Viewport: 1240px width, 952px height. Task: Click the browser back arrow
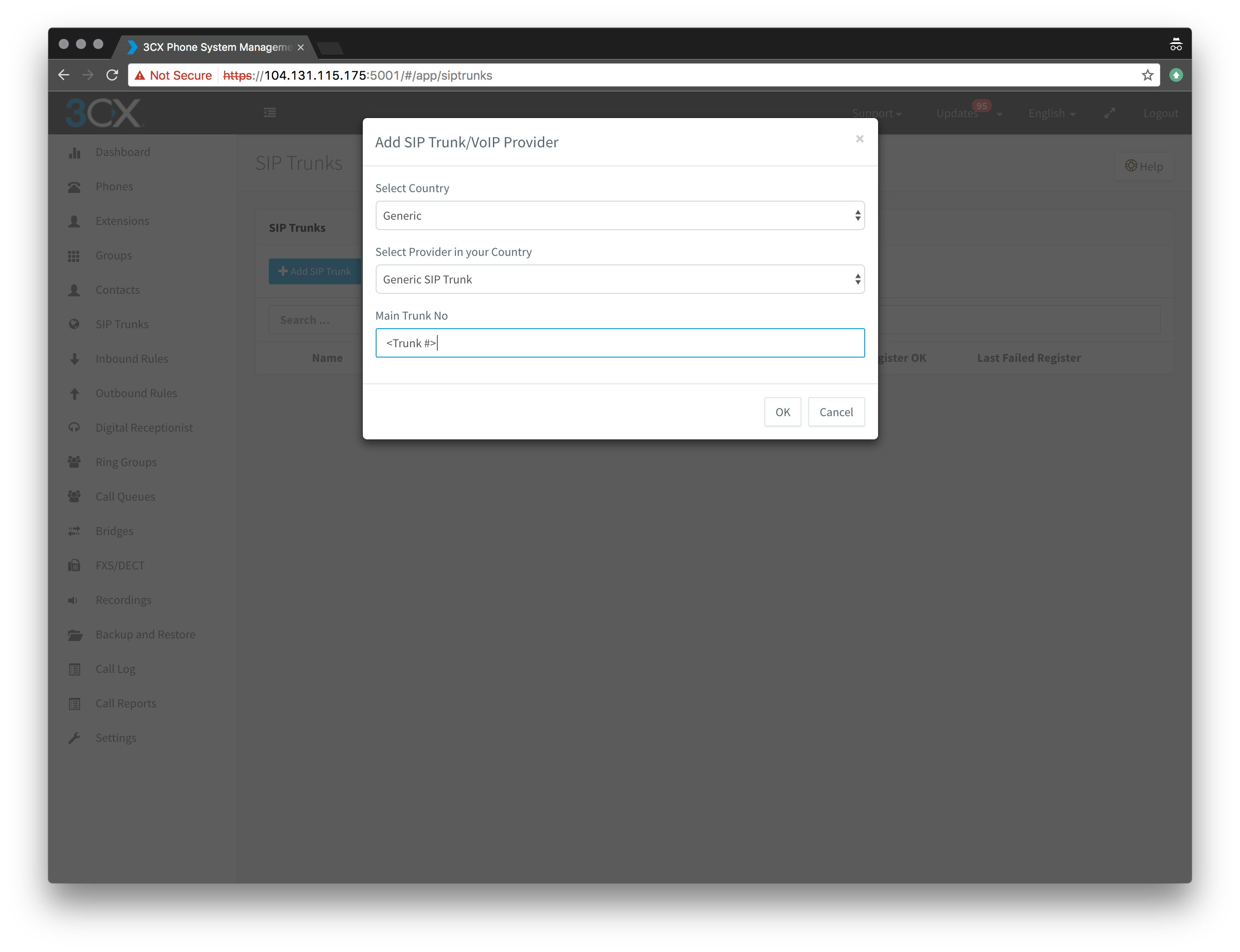point(63,75)
